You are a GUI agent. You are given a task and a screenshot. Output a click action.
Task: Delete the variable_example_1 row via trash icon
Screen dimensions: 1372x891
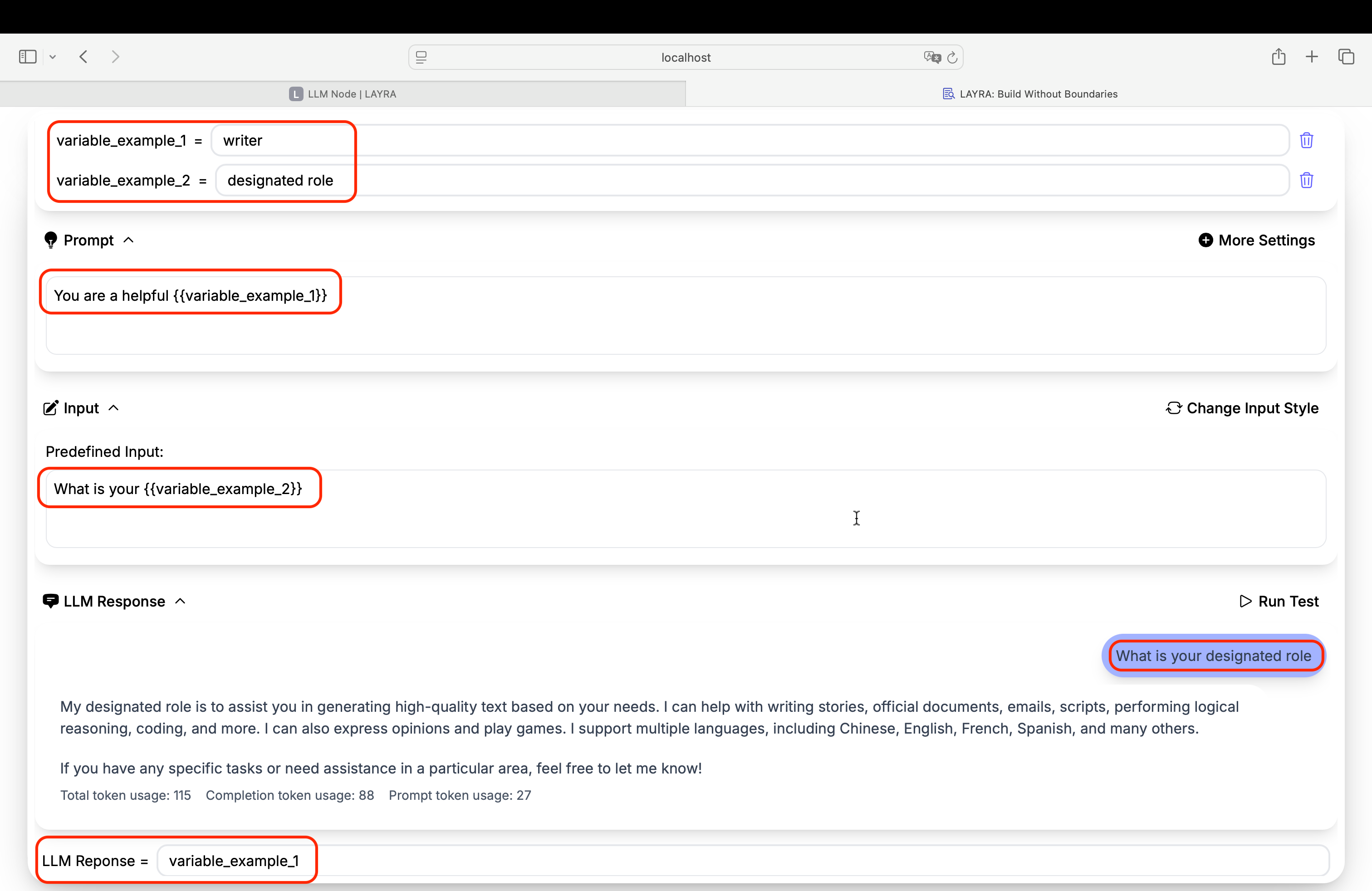tap(1306, 140)
